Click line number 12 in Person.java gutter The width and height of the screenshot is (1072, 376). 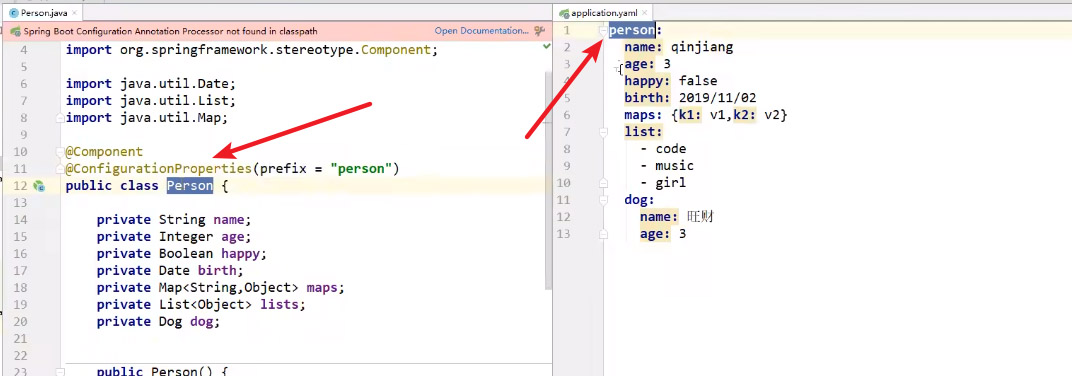(20, 186)
